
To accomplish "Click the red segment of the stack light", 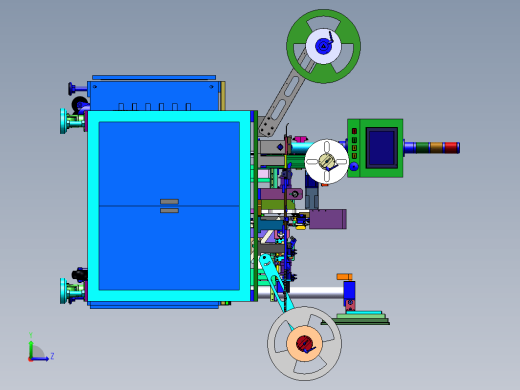I will coord(451,148).
